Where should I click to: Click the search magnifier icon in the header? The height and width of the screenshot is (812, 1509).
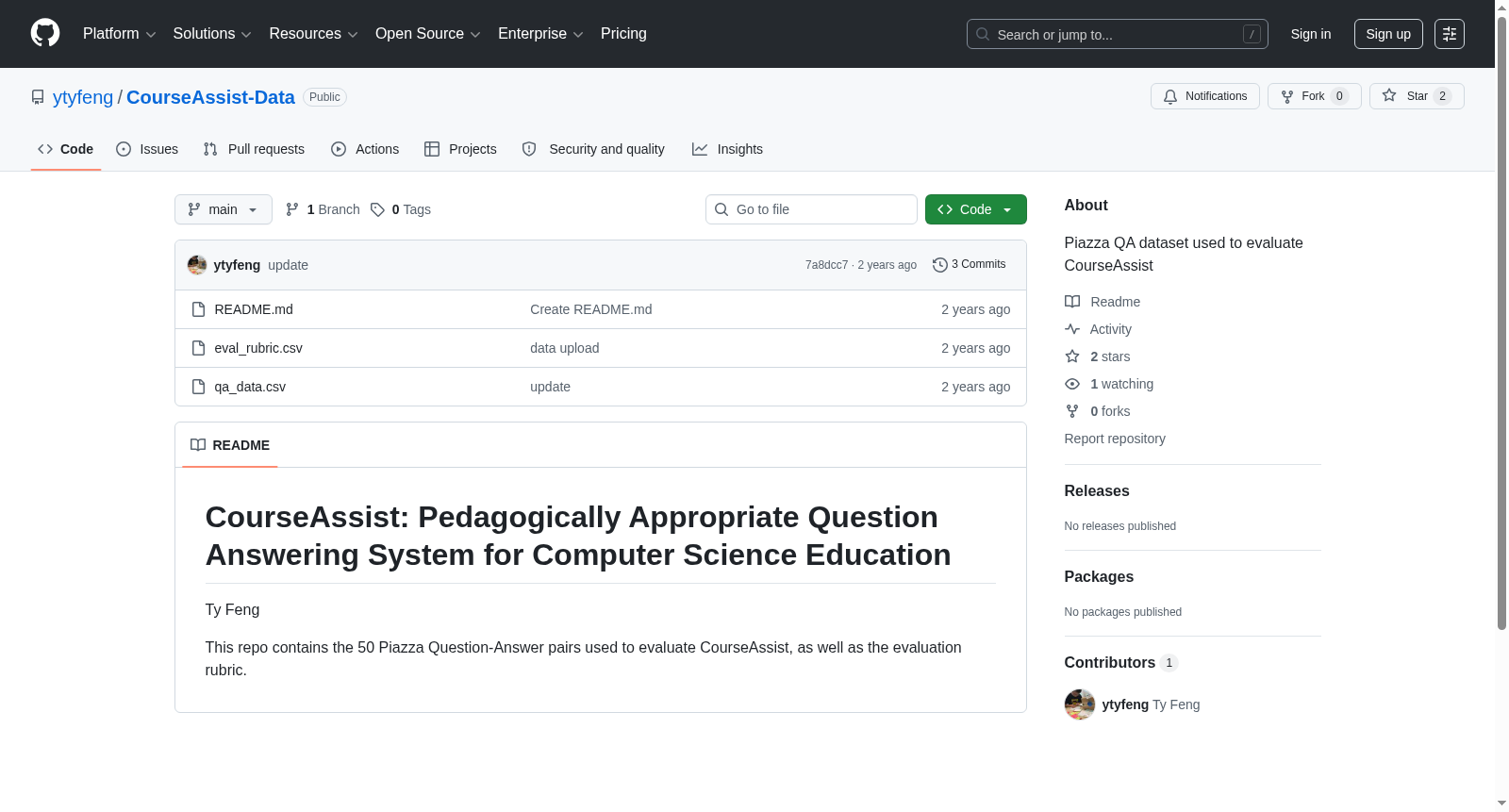point(983,34)
